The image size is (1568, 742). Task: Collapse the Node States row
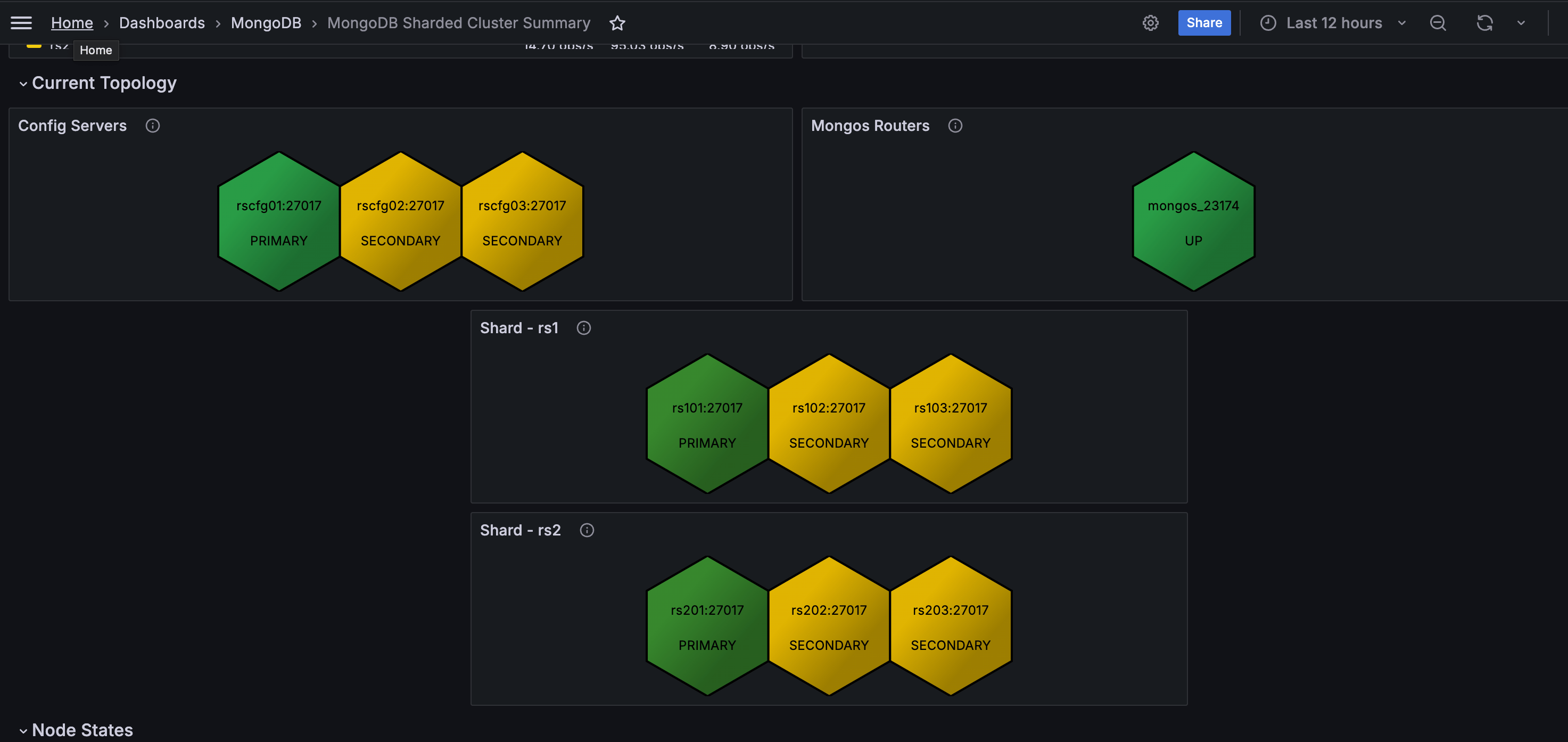tap(23, 730)
